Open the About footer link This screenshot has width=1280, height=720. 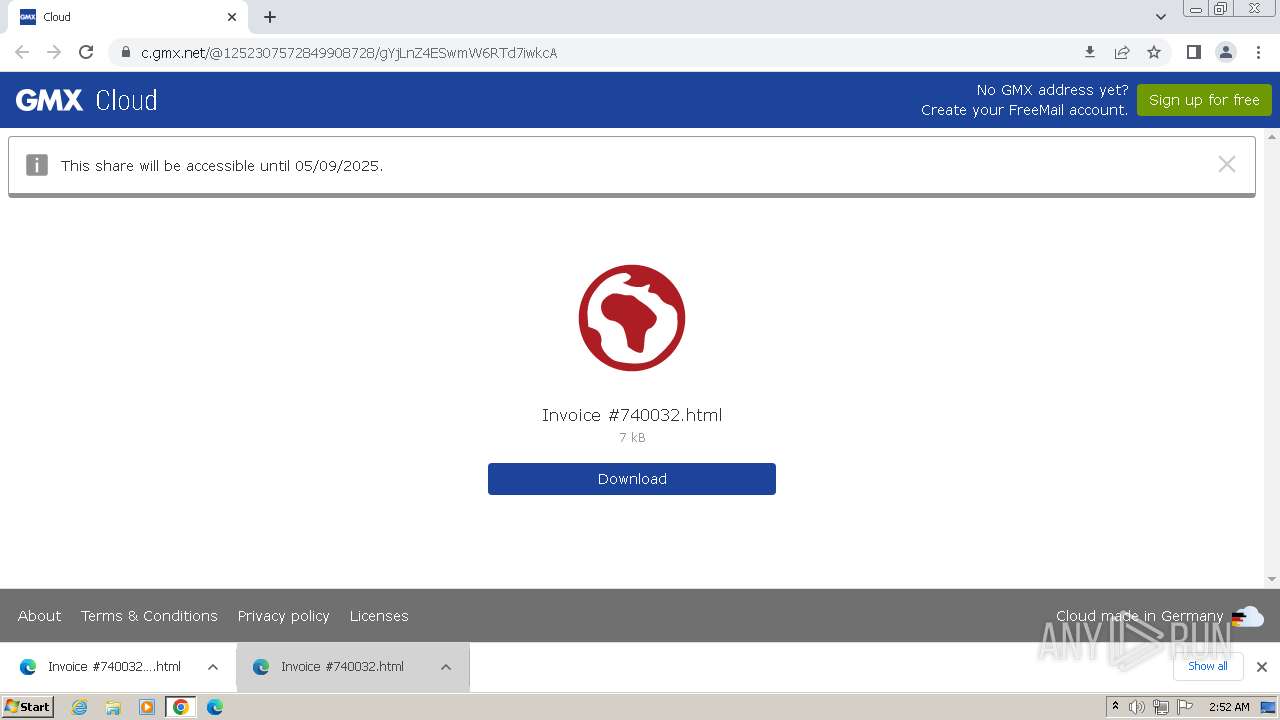tap(39, 616)
